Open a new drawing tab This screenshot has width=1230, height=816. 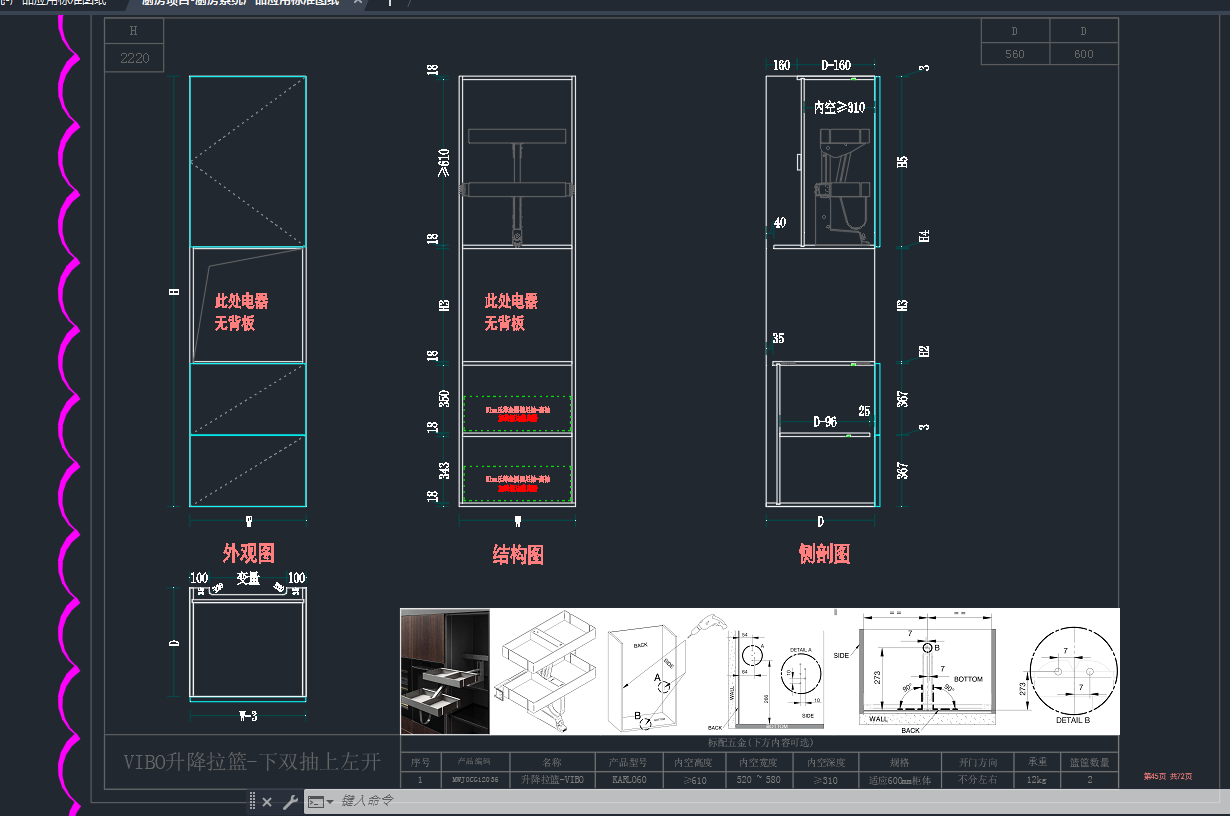389,2
